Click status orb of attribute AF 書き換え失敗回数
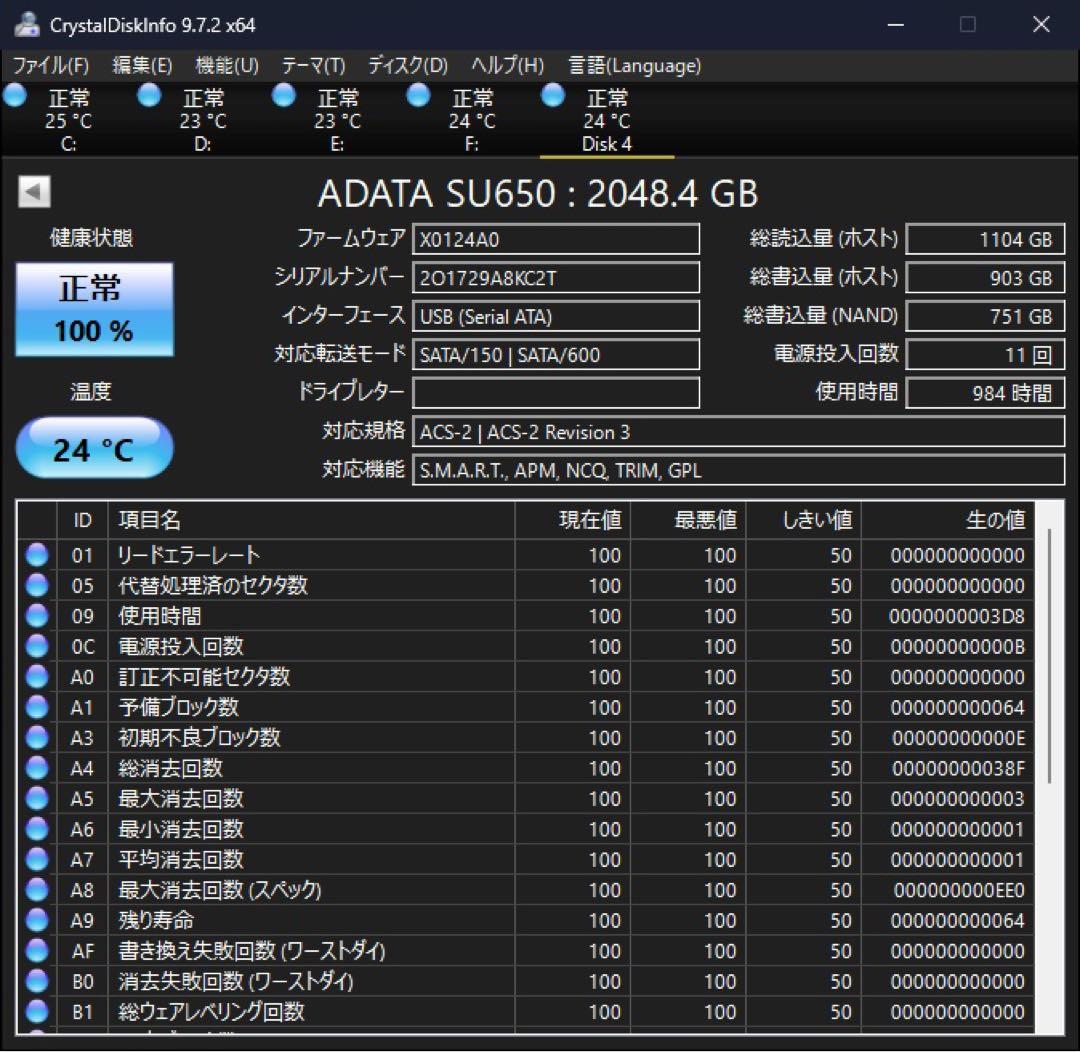 point(37,951)
